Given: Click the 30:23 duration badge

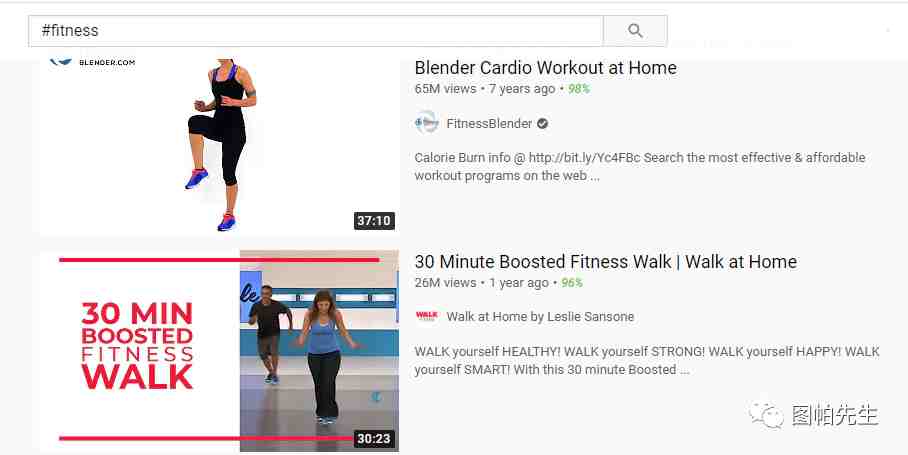Looking at the screenshot, I should pyautogui.click(x=374, y=438).
